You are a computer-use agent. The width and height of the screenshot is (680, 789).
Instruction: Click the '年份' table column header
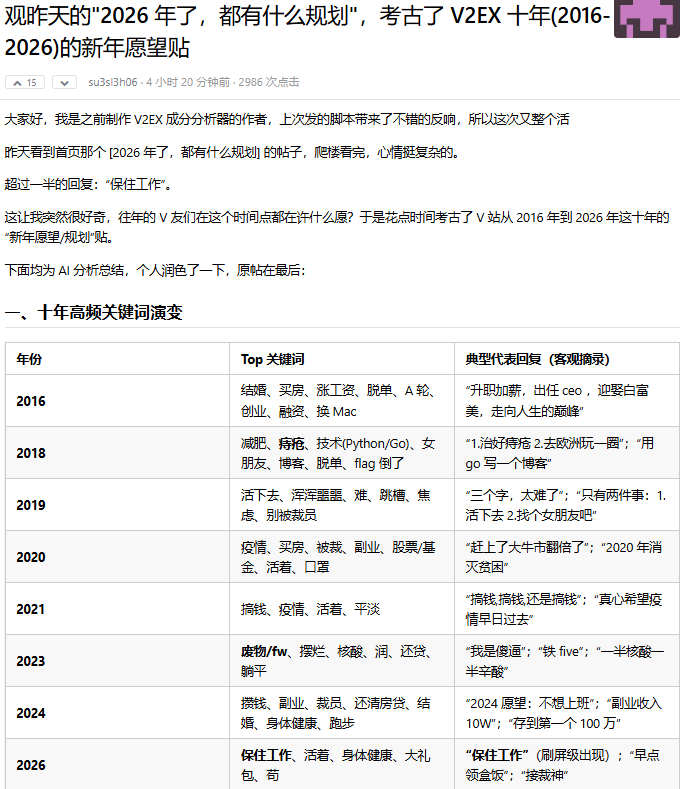[x=29, y=359]
